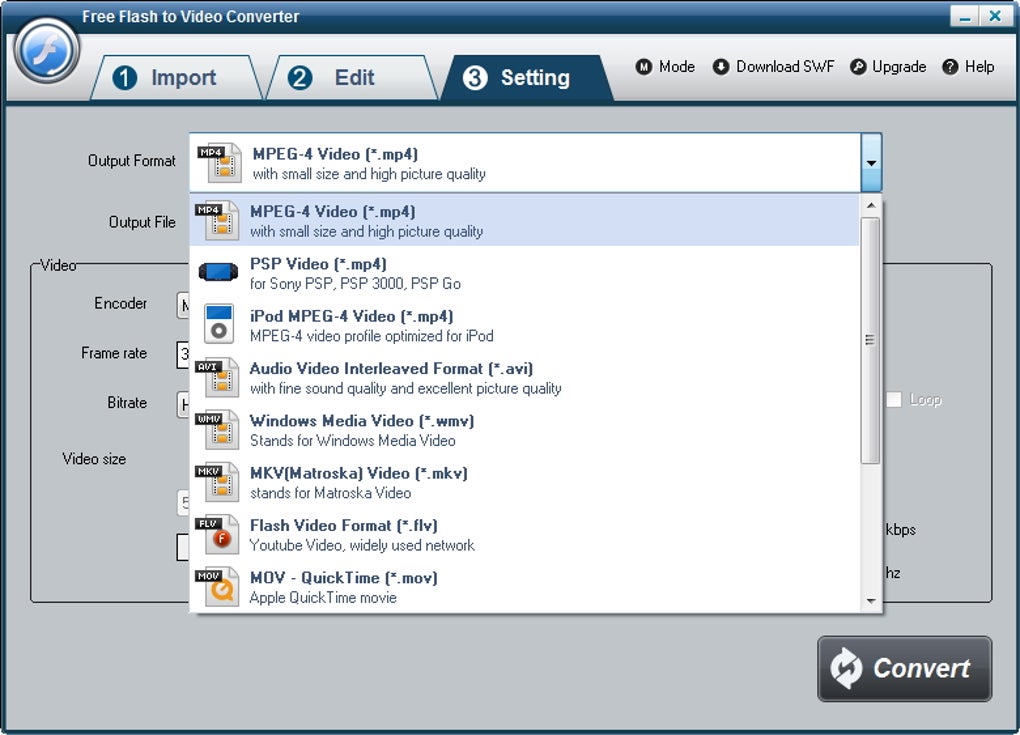Viewport: 1020px width, 735px height.
Task: Click the WMV file icon
Action: 217,429
